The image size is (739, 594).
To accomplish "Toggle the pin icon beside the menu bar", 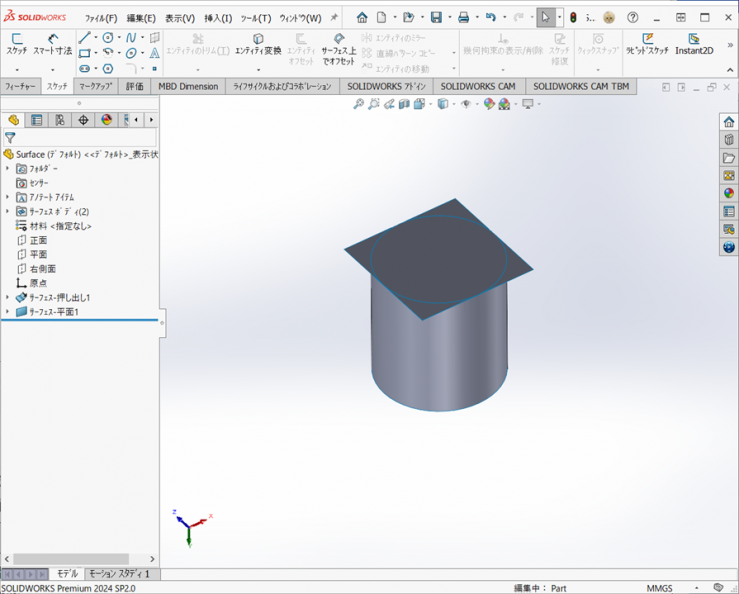I will tap(334, 17).
